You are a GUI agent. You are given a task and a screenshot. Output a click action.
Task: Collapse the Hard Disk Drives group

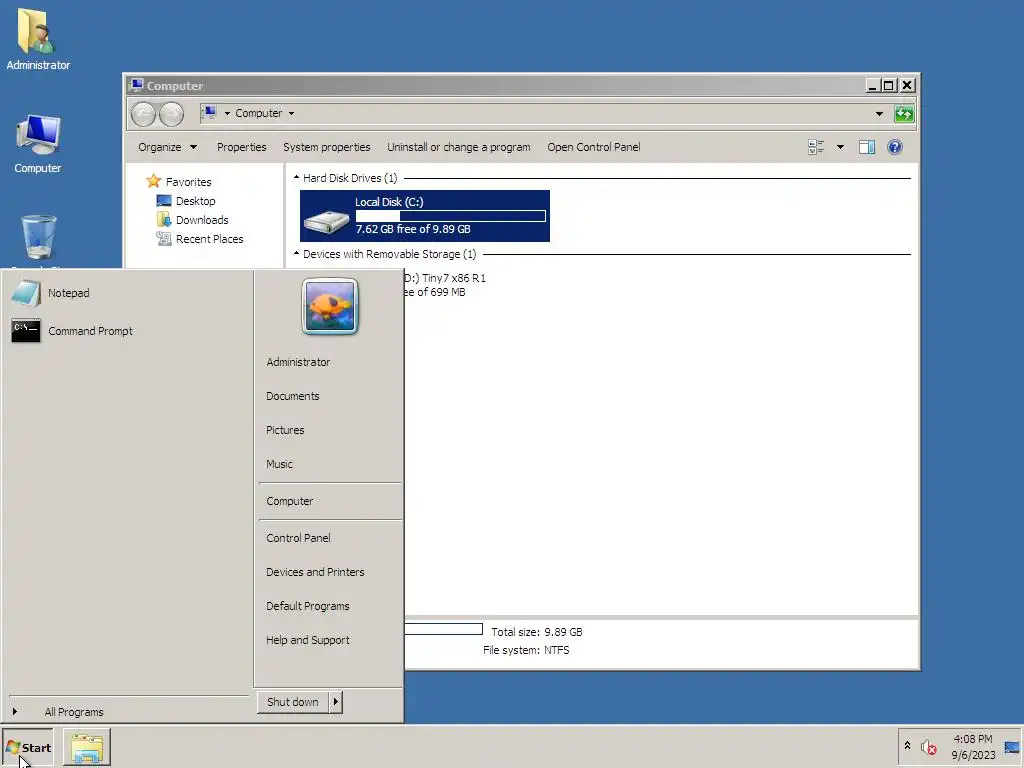pos(296,178)
